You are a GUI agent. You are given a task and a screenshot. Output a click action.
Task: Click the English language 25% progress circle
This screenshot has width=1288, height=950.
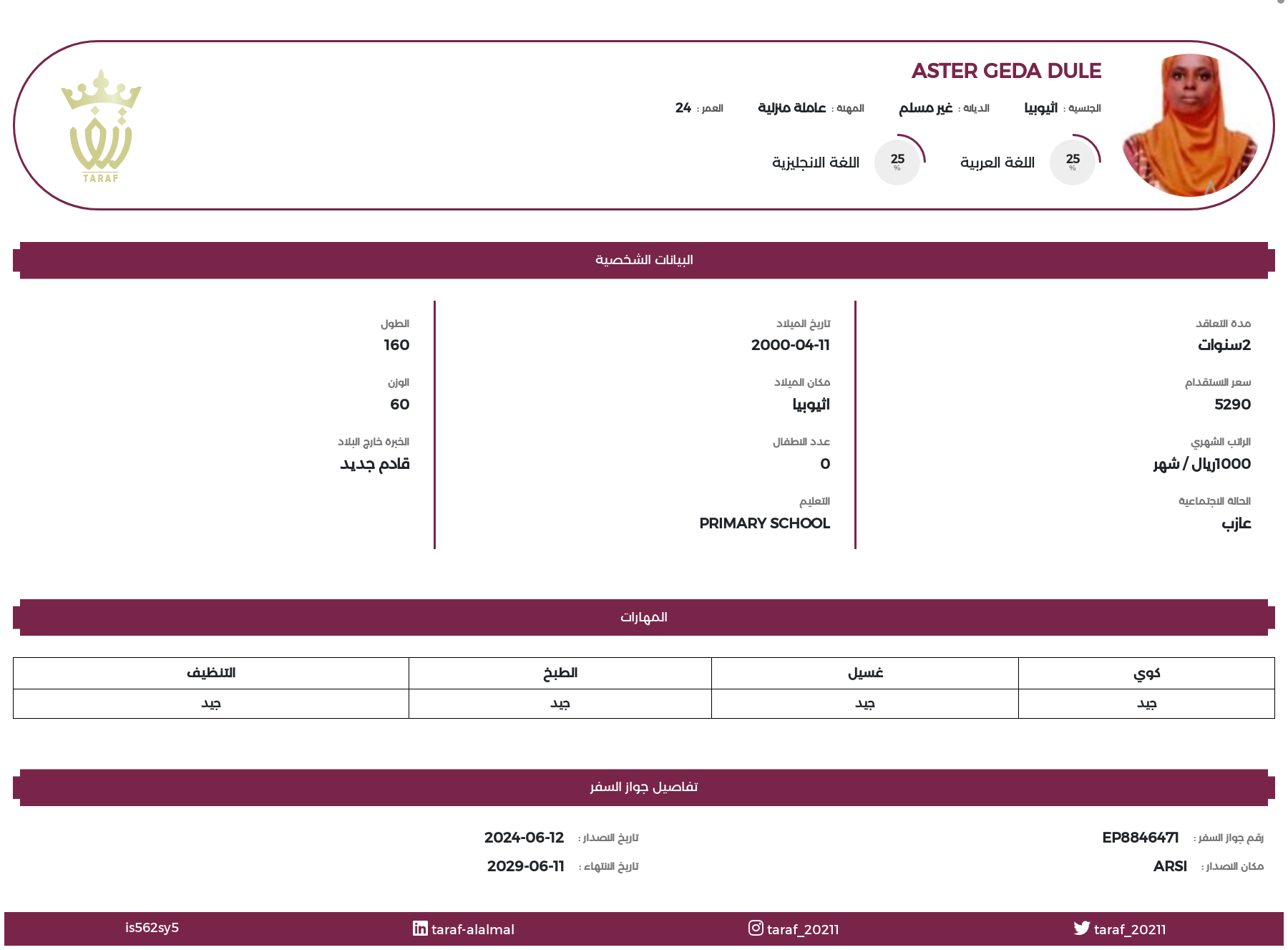[898, 161]
